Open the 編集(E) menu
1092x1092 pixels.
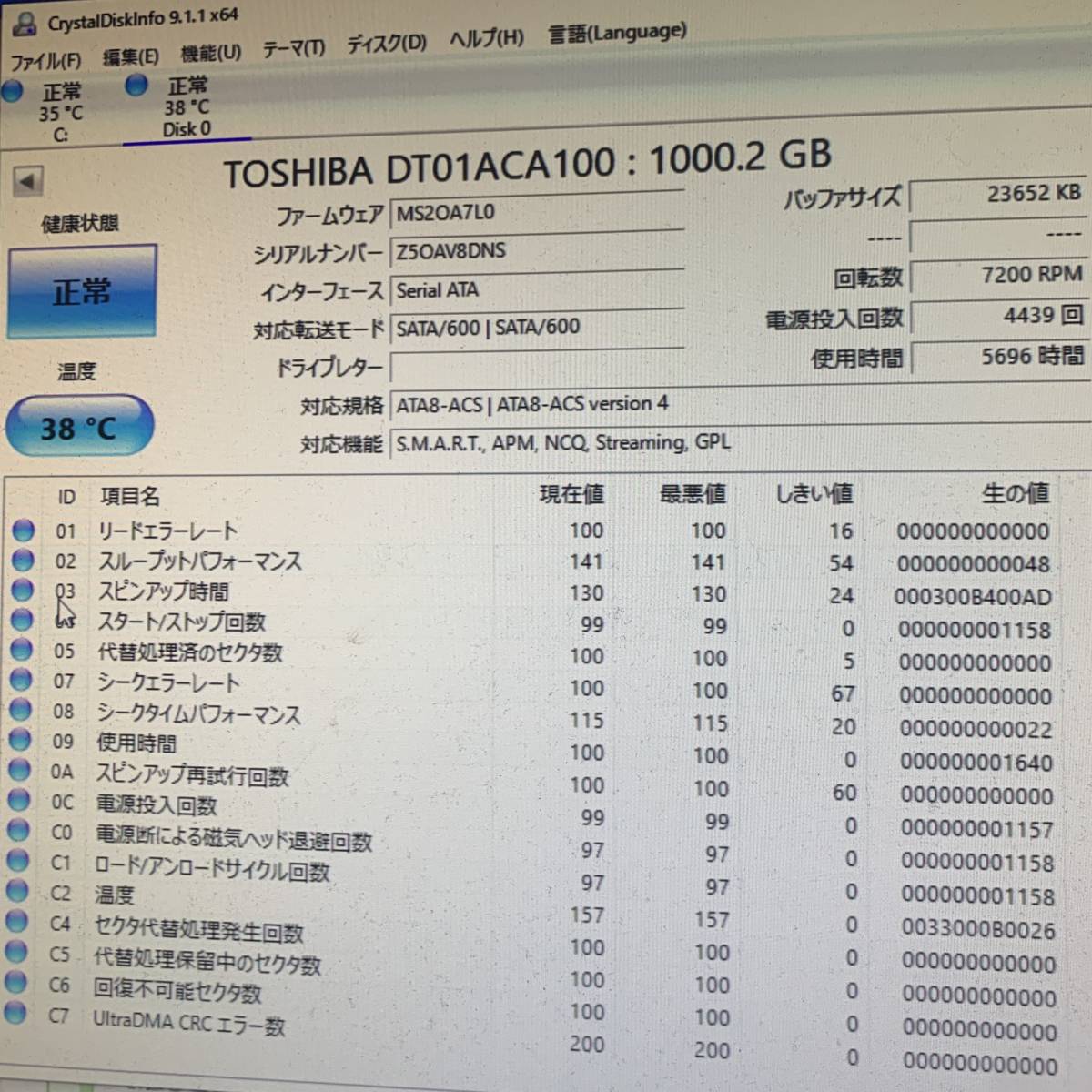pyautogui.click(x=130, y=56)
